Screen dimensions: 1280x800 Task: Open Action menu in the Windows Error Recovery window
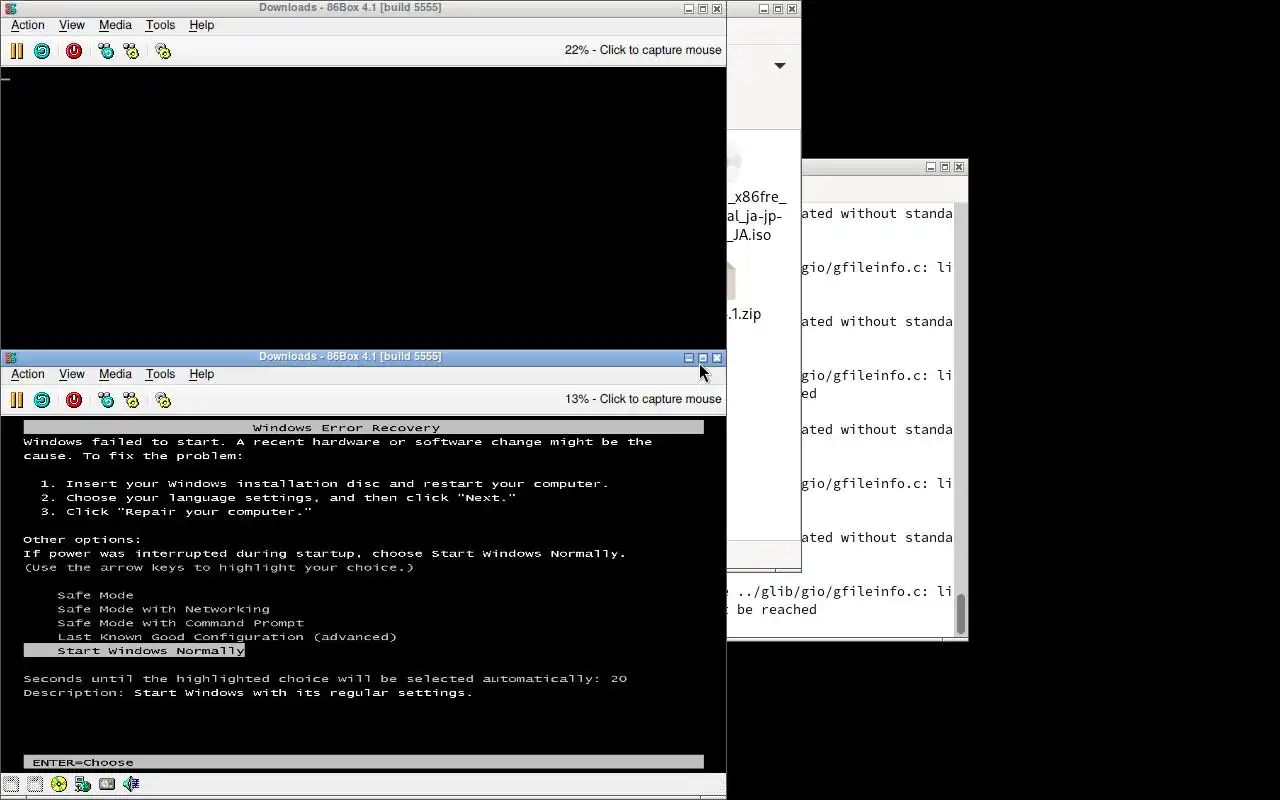point(28,374)
